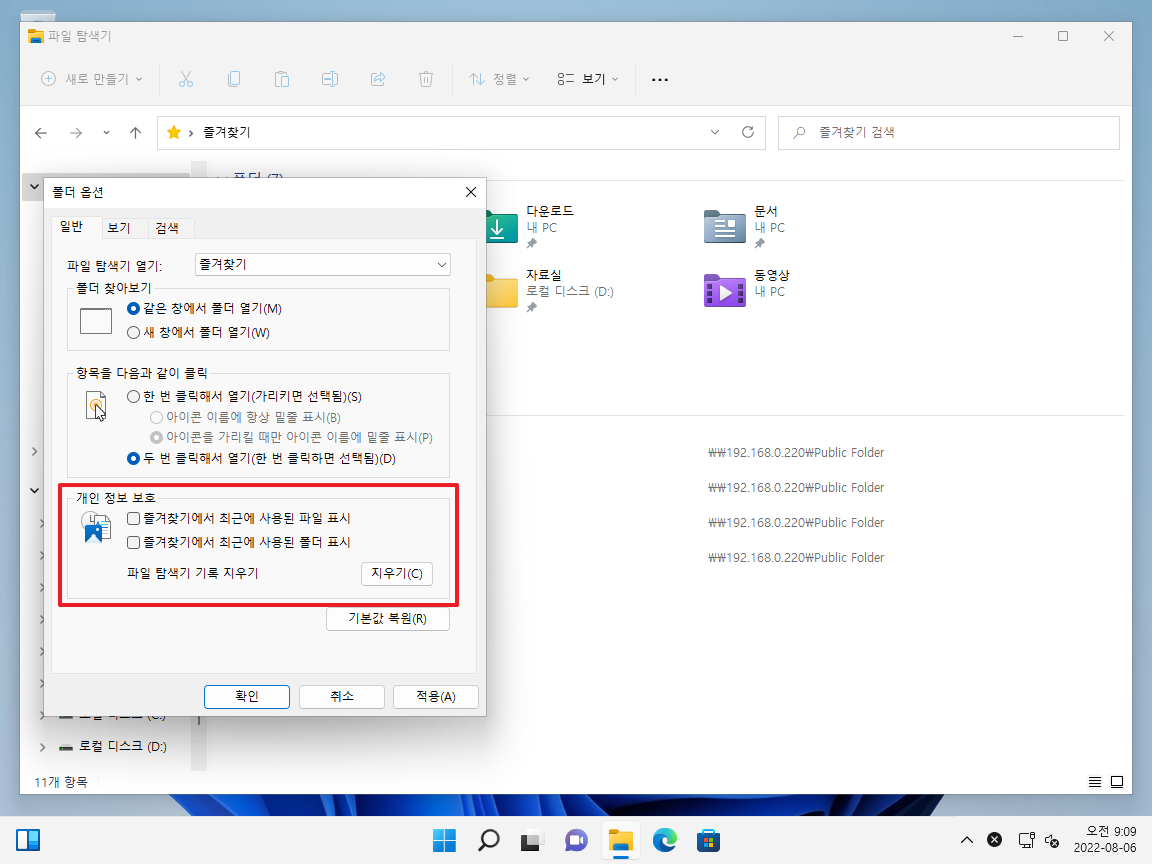Open 보기 view dropdown in toolbar
This screenshot has height=864, width=1152.
587,79
